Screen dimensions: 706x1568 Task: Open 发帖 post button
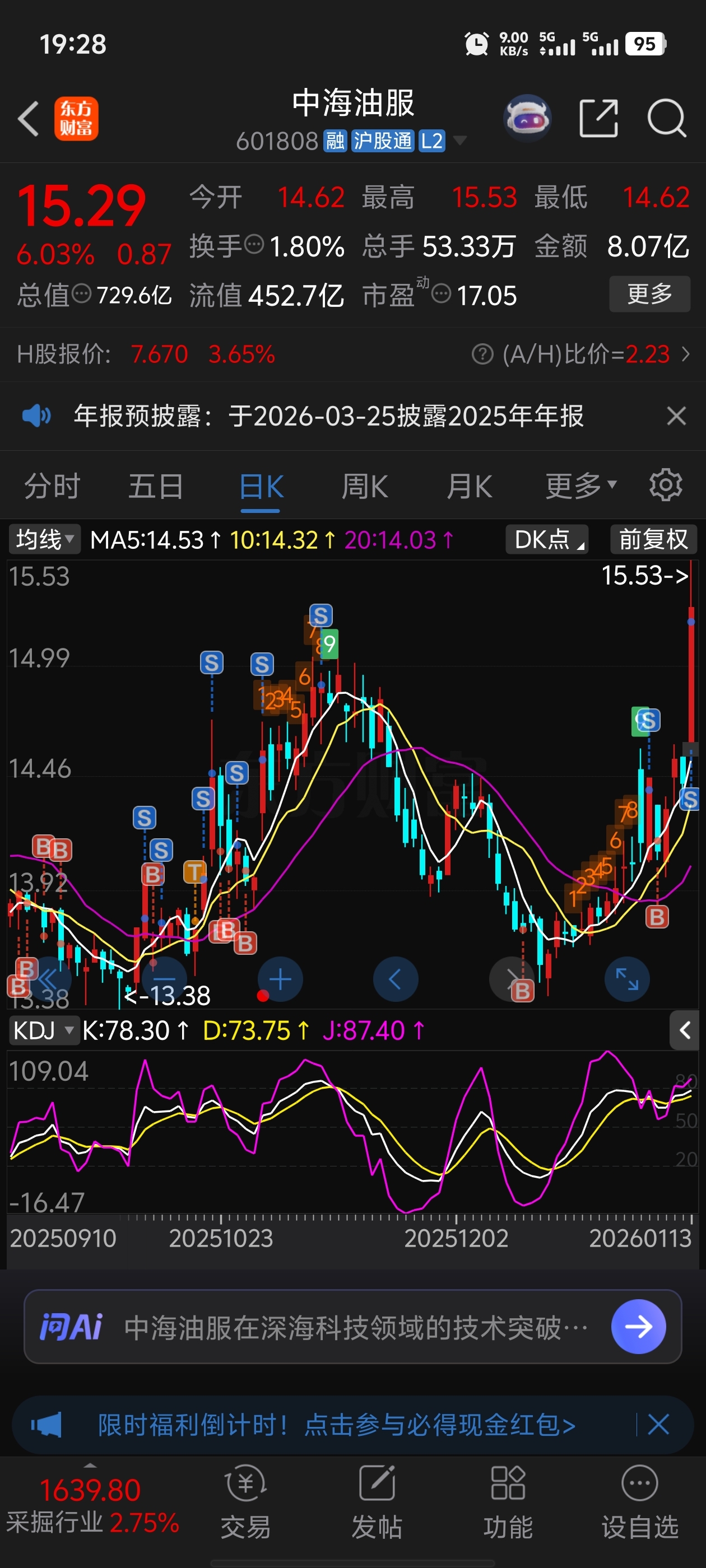[377, 1502]
